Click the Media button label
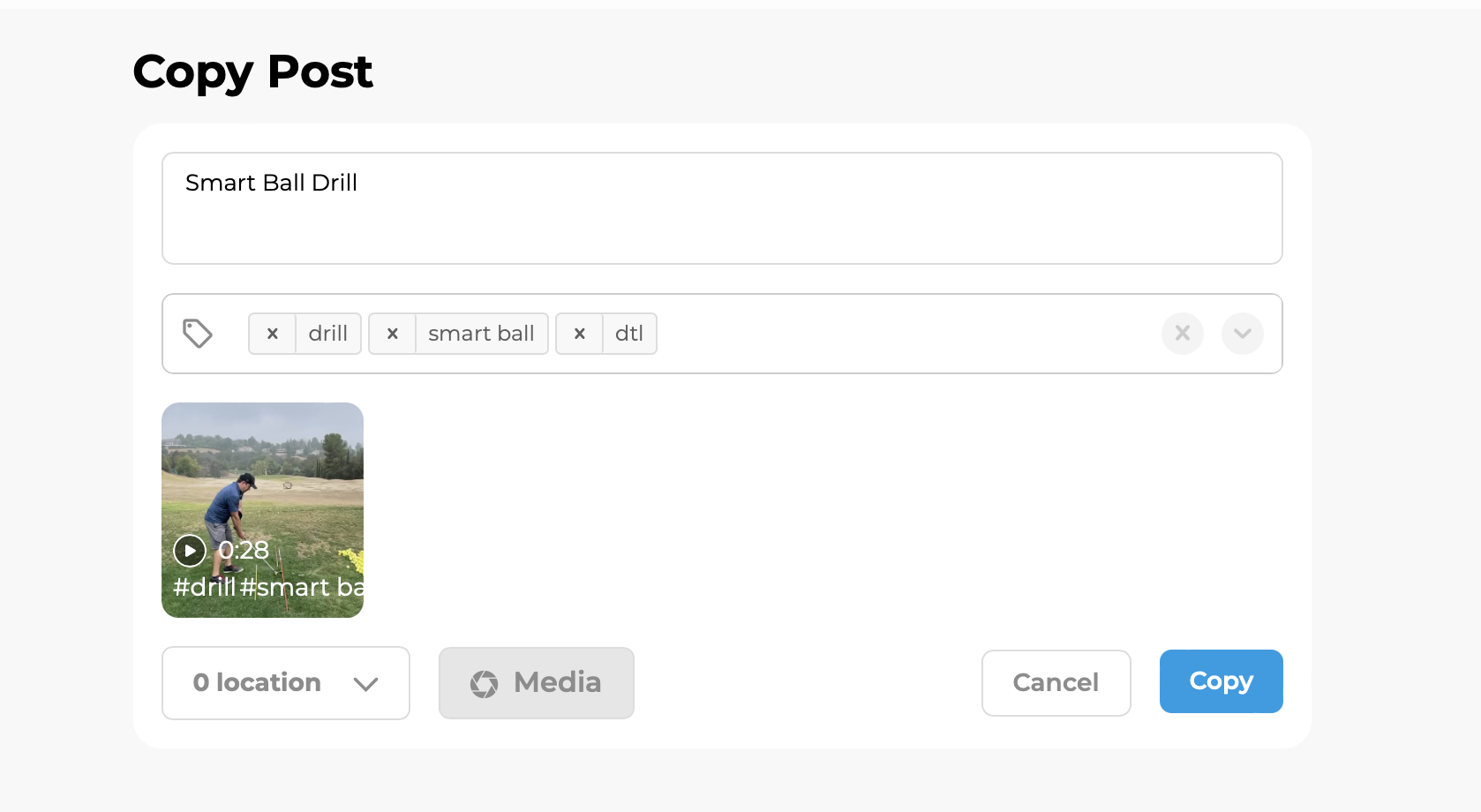The width and height of the screenshot is (1481, 812). [557, 682]
